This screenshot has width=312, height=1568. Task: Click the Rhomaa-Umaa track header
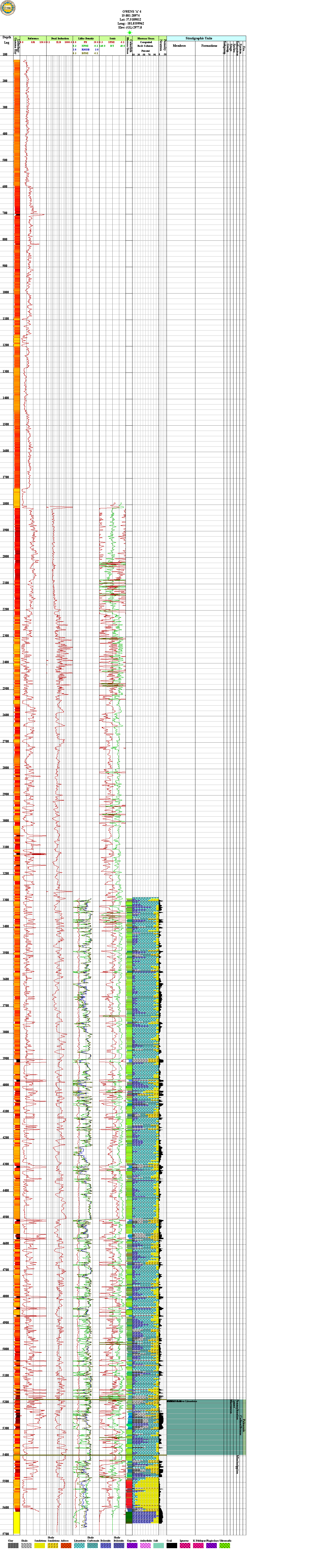click(146, 38)
